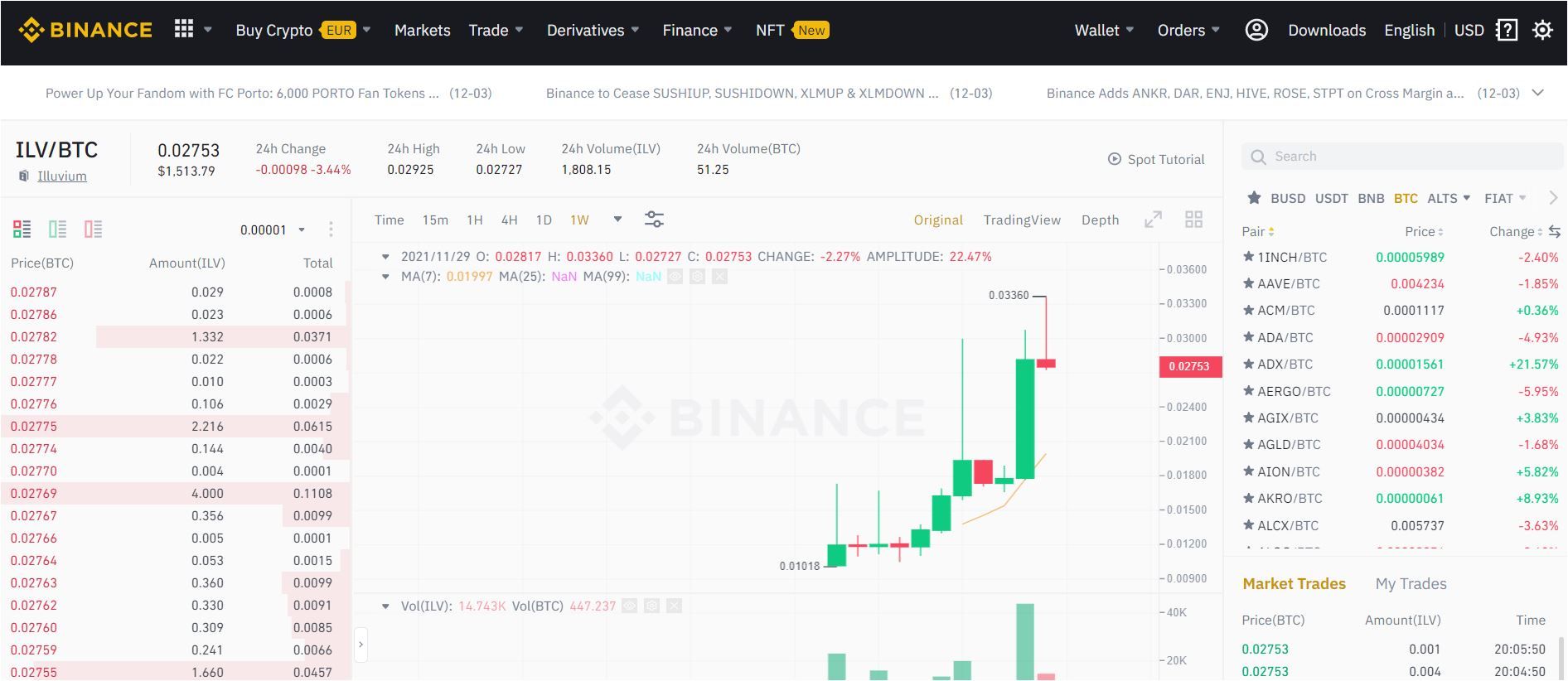1568x681 pixels.
Task: Favorite the 1INCH/BTC pair star
Action: pyautogui.click(x=1249, y=257)
